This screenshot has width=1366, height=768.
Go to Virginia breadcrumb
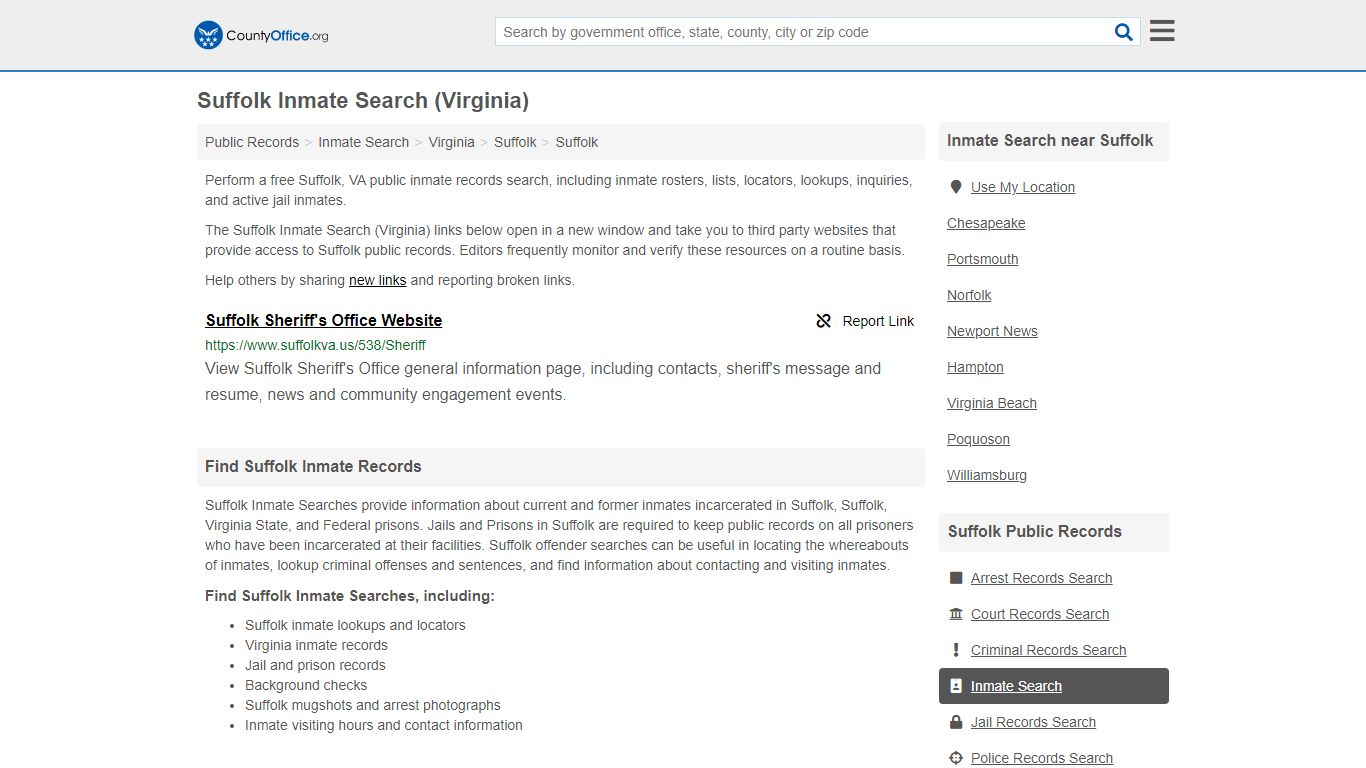[x=451, y=142]
